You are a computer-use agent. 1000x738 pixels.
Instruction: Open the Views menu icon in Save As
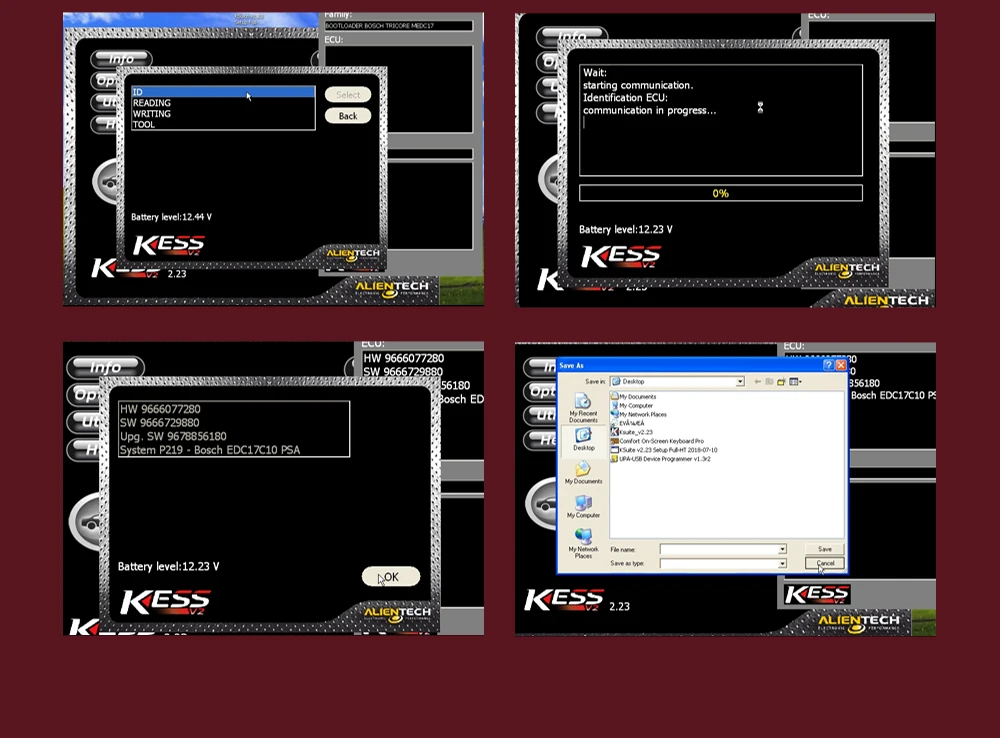pyautogui.click(x=795, y=381)
